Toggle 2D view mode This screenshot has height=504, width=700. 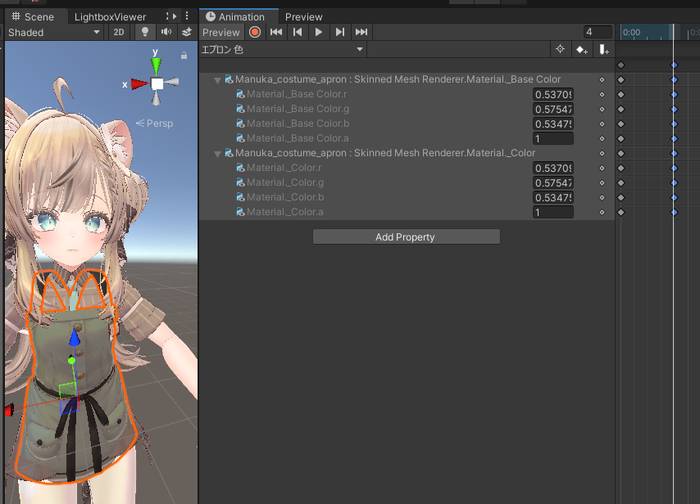tap(119, 32)
